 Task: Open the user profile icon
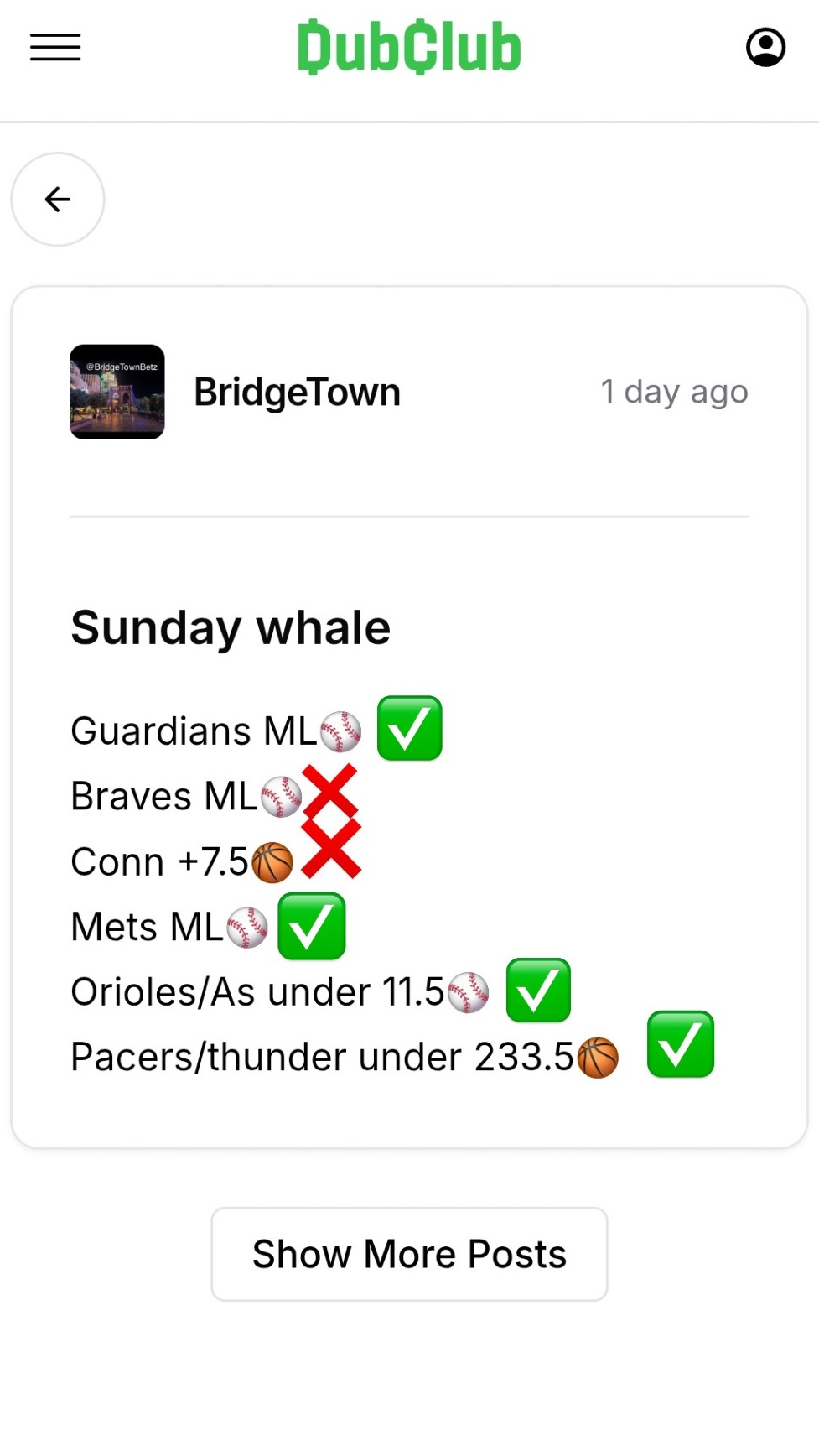point(765,47)
